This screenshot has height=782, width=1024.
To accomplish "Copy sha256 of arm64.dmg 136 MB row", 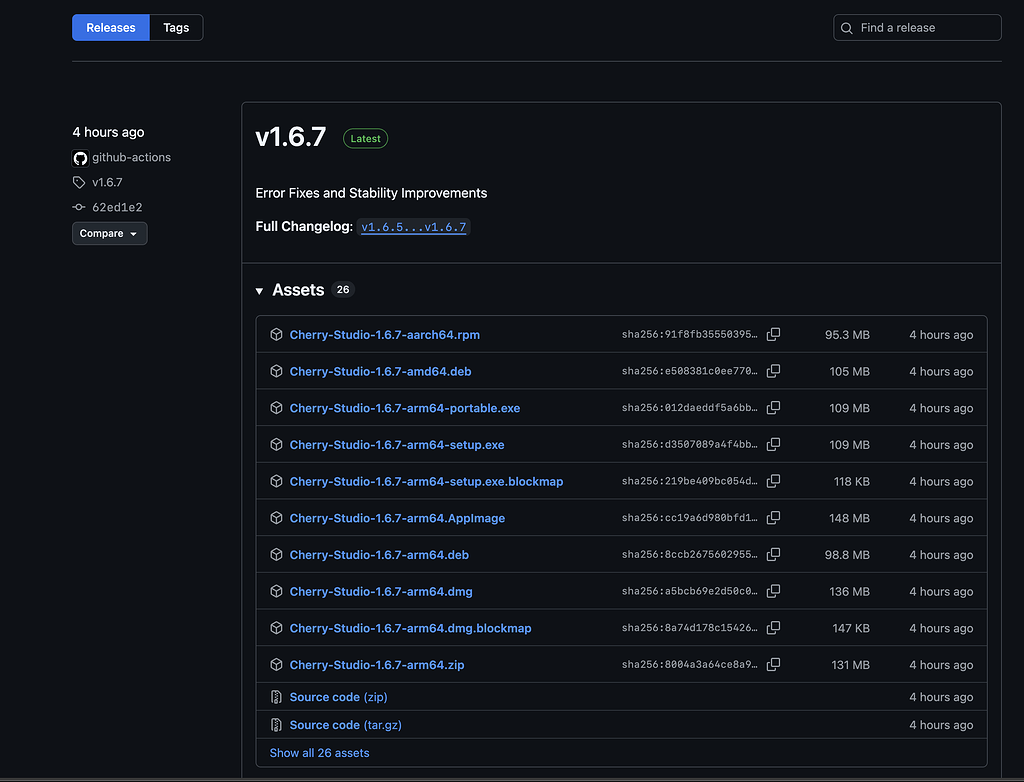I will point(773,591).
